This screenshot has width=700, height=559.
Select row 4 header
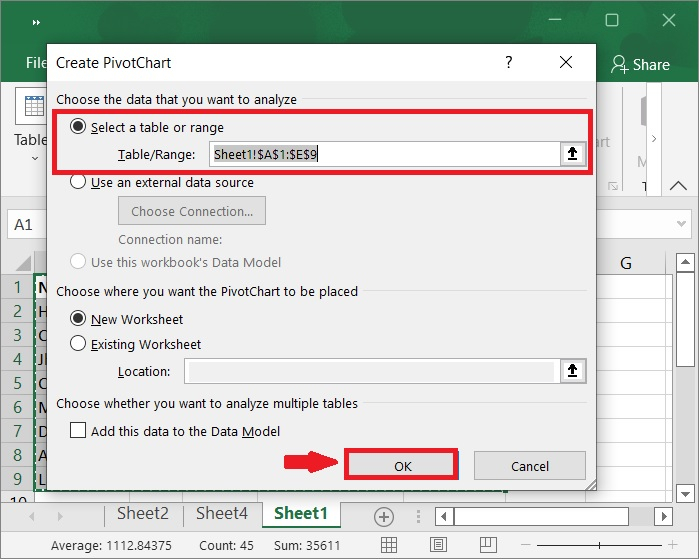click(17, 359)
